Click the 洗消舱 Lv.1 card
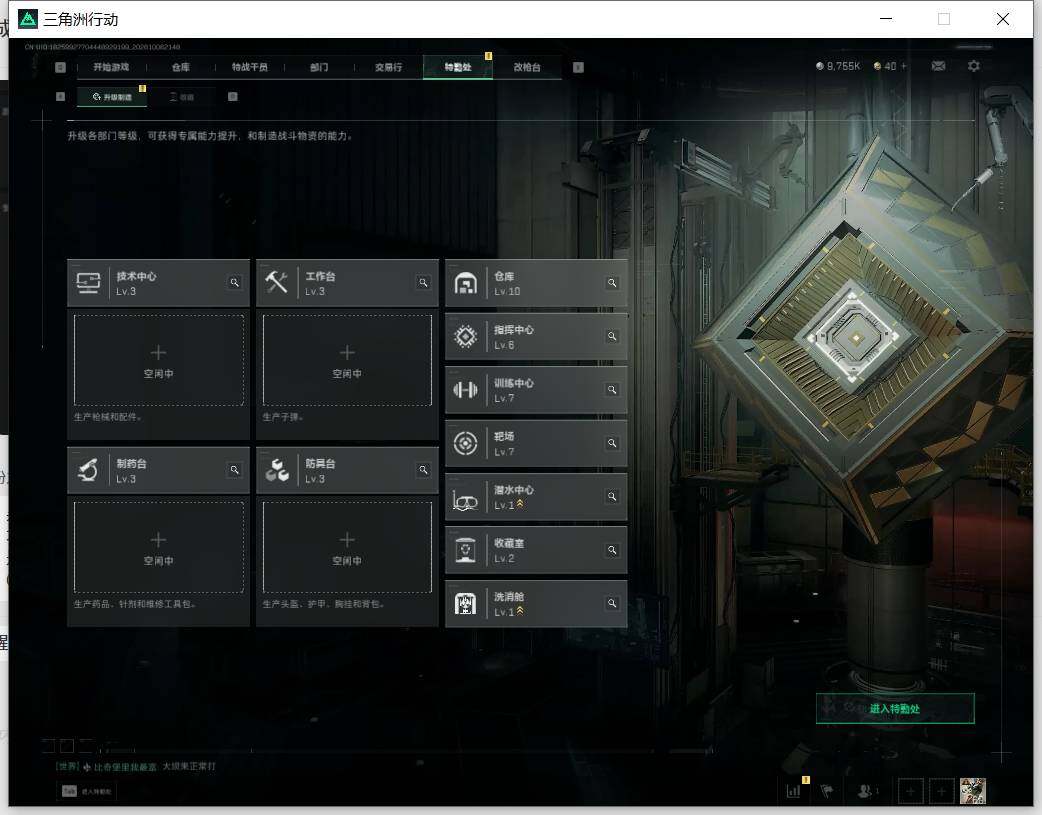1042x815 pixels. pos(536,604)
